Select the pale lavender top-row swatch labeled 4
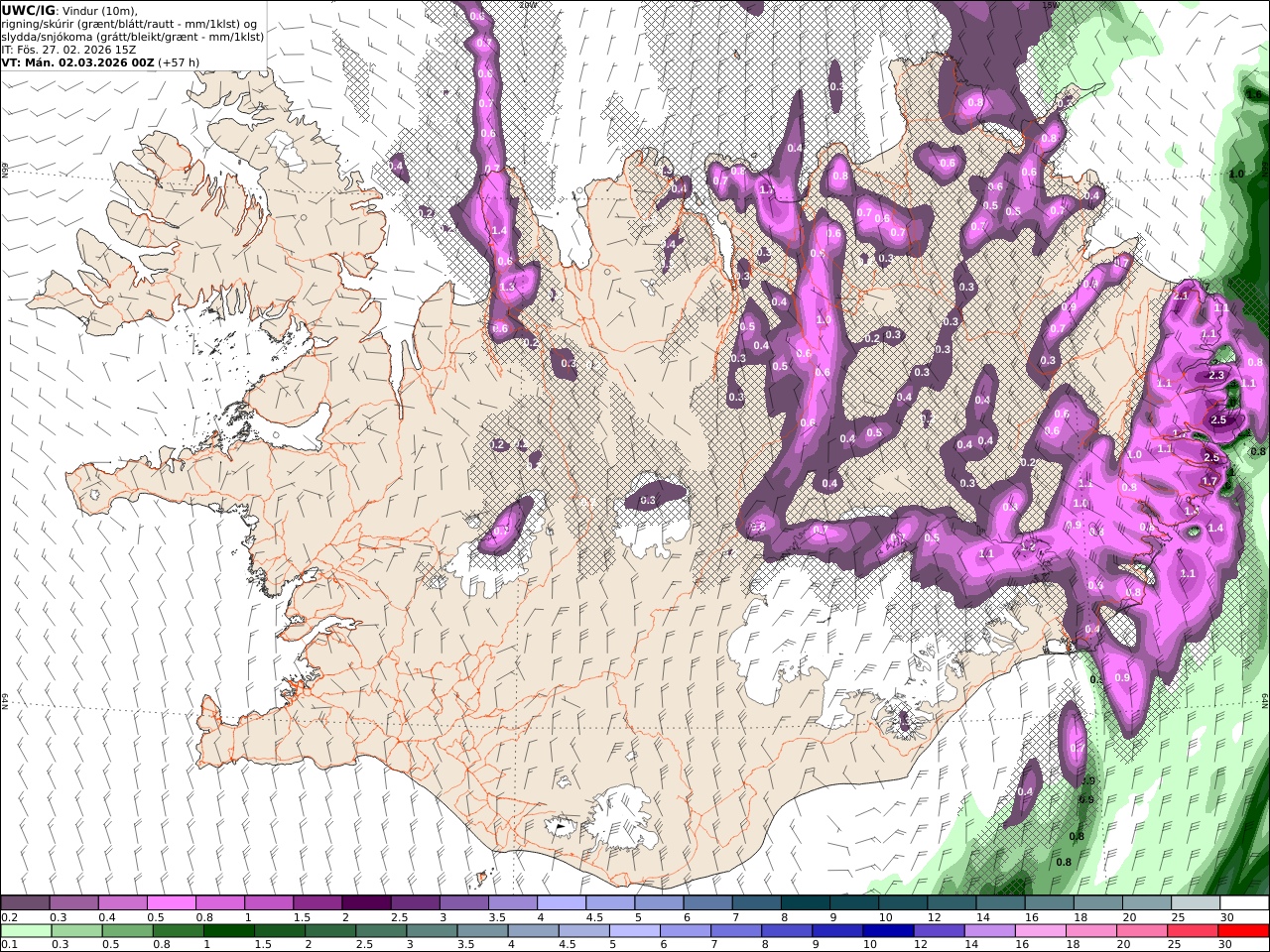 coord(561,903)
